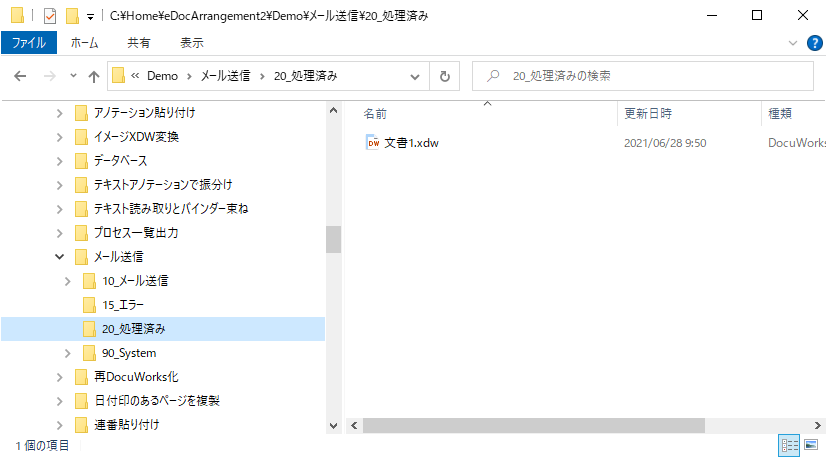Expand テキストアノテーションで振分け folder
The image size is (827, 458).
point(60,185)
